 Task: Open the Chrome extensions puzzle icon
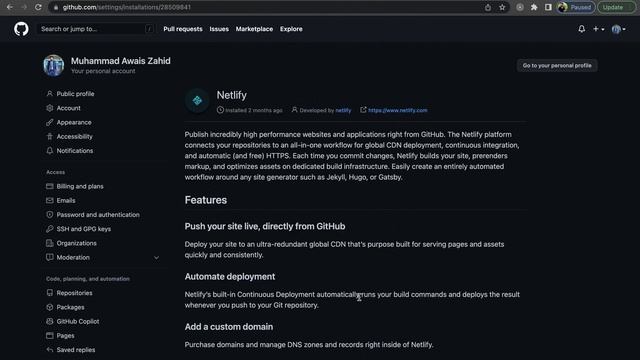534,7
